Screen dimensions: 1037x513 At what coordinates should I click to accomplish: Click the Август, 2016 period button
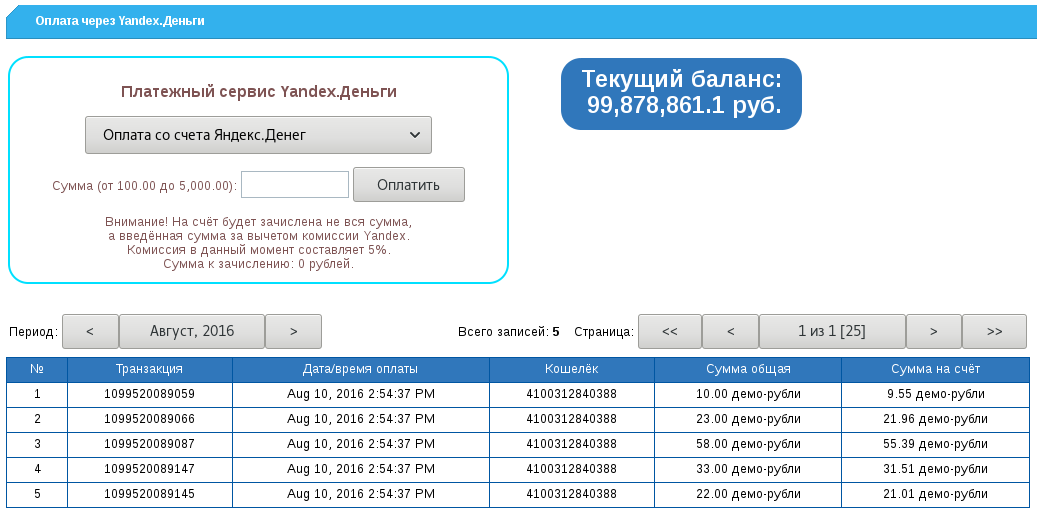pyautogui.click(x=191, y=331)
